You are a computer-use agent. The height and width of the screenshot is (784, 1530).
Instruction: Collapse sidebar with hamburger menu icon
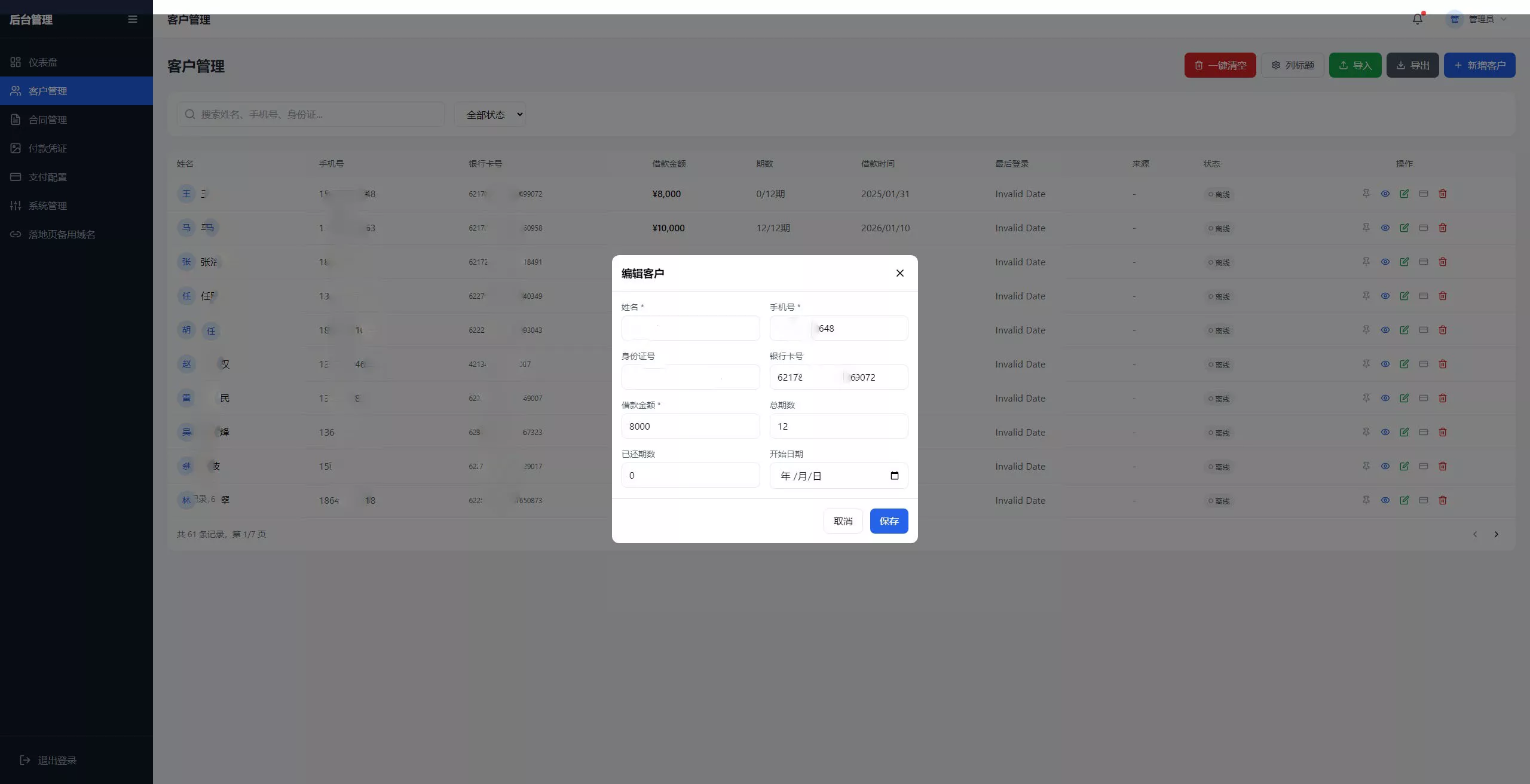(133, 20)
